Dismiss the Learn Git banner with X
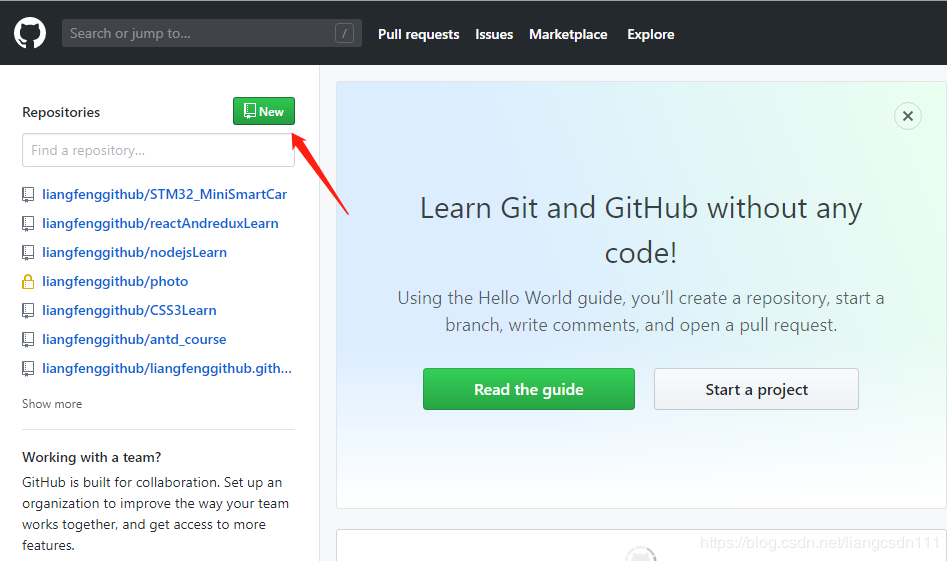The width and height of the screenshot is (947, 561). (908, 116)
